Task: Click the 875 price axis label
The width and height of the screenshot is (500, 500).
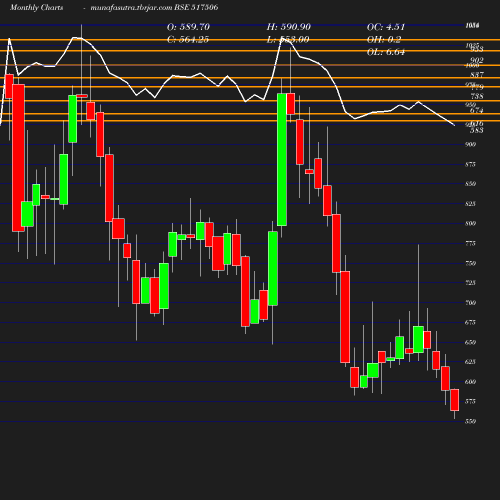Action: pos(470,164)
